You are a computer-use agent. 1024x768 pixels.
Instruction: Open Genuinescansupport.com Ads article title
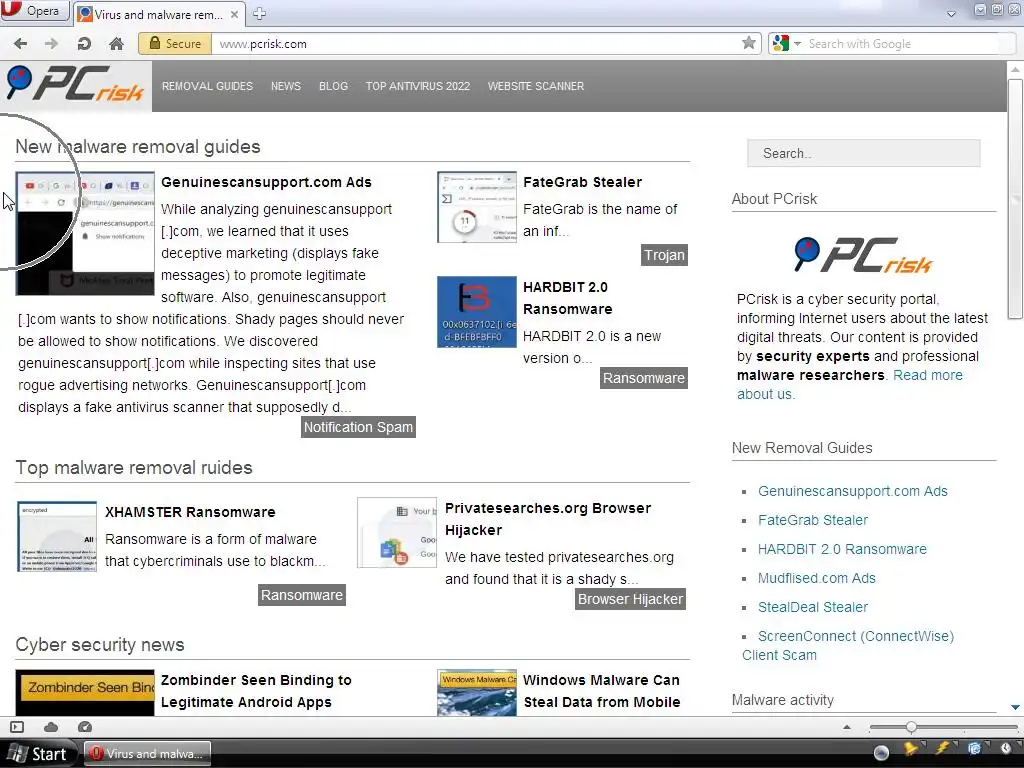(x=266, y=182)
